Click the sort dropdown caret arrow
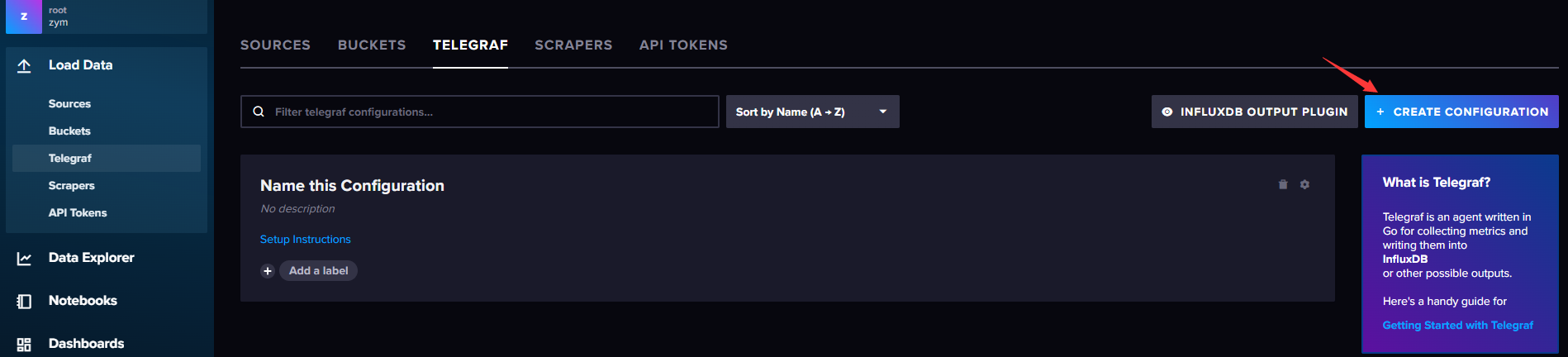The image size is (1568, 357). coord(883,112)
